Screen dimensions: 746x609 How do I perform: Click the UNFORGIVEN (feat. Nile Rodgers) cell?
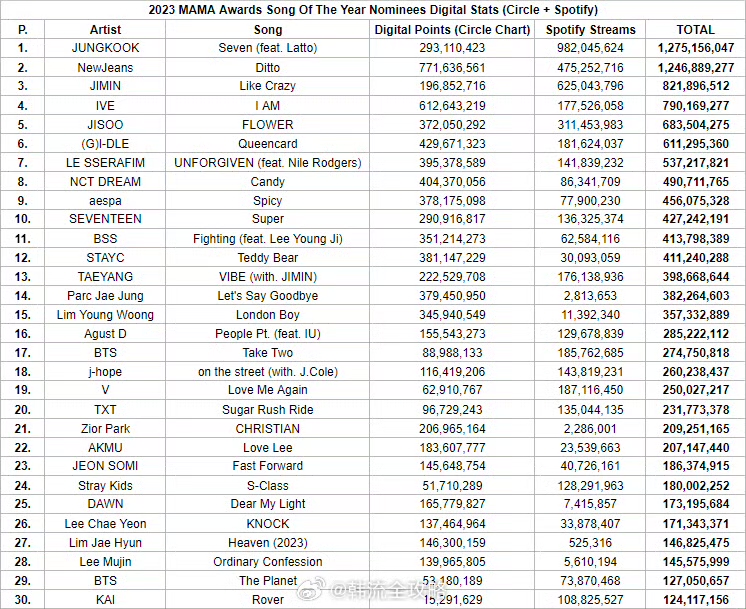point(267,163)
